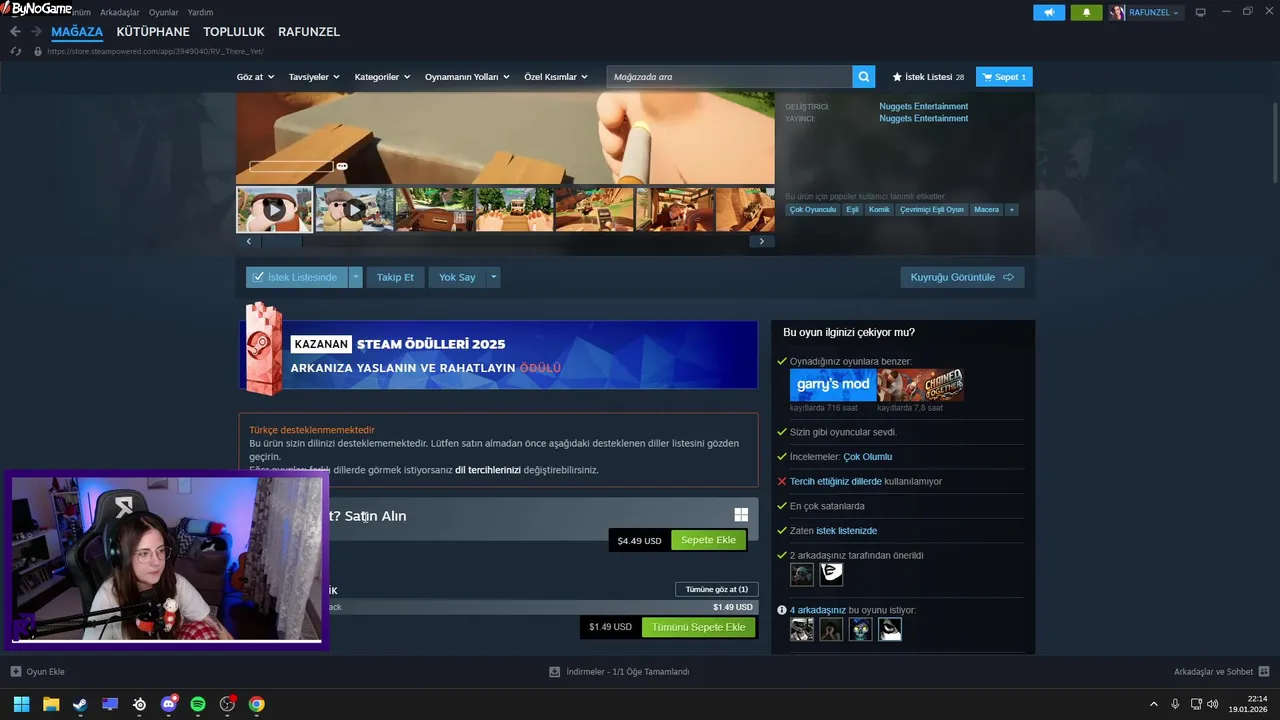This screenshot has height=720, width=1280.
Task: Switch to the KÜTÜPHANE tab
Action: 153,32
